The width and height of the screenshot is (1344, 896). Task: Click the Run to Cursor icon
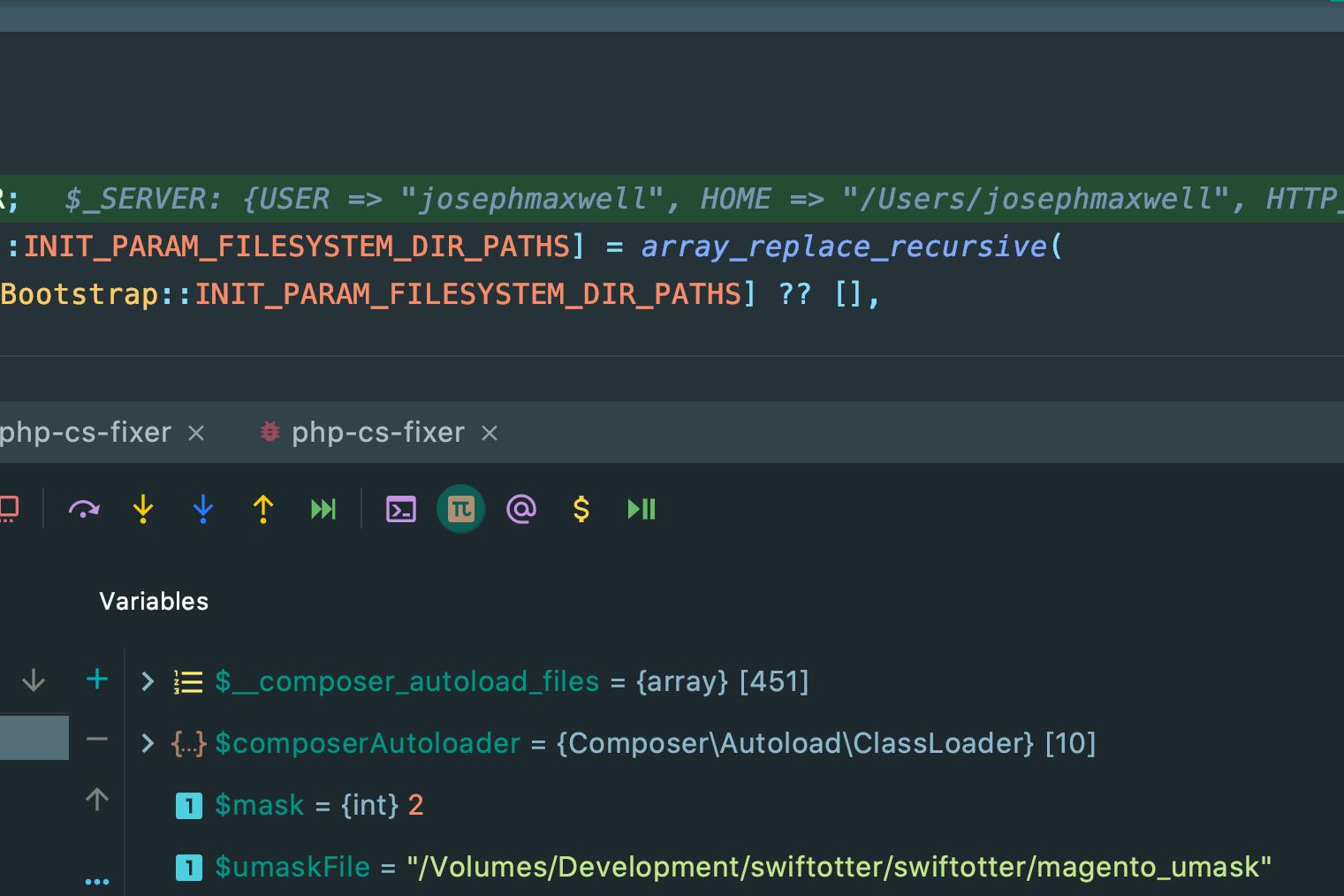[x=323, y=509]
